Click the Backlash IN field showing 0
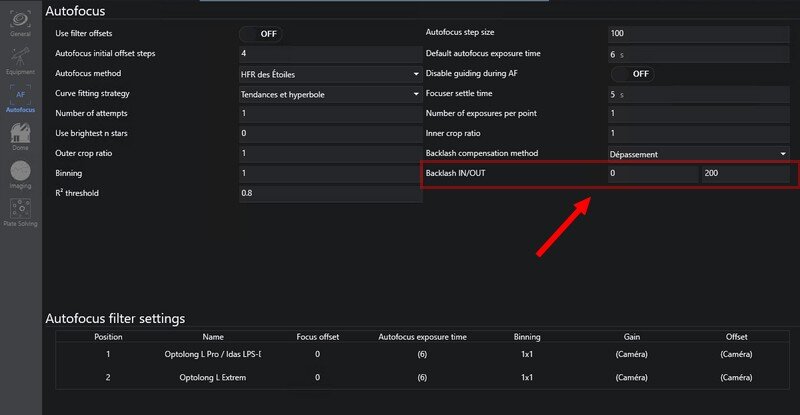Screen dimensions: 800x415 point(652,174)
